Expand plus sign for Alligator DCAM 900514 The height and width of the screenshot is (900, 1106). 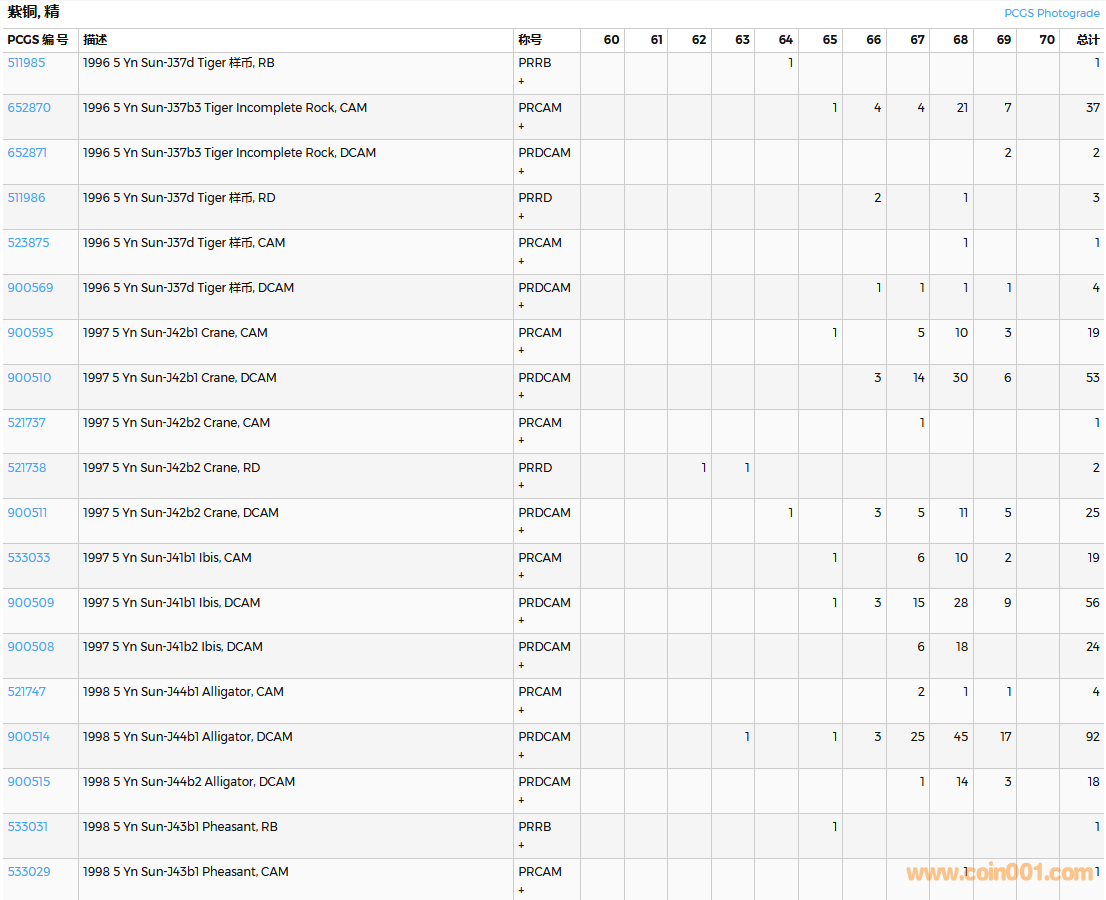(521, 755)
